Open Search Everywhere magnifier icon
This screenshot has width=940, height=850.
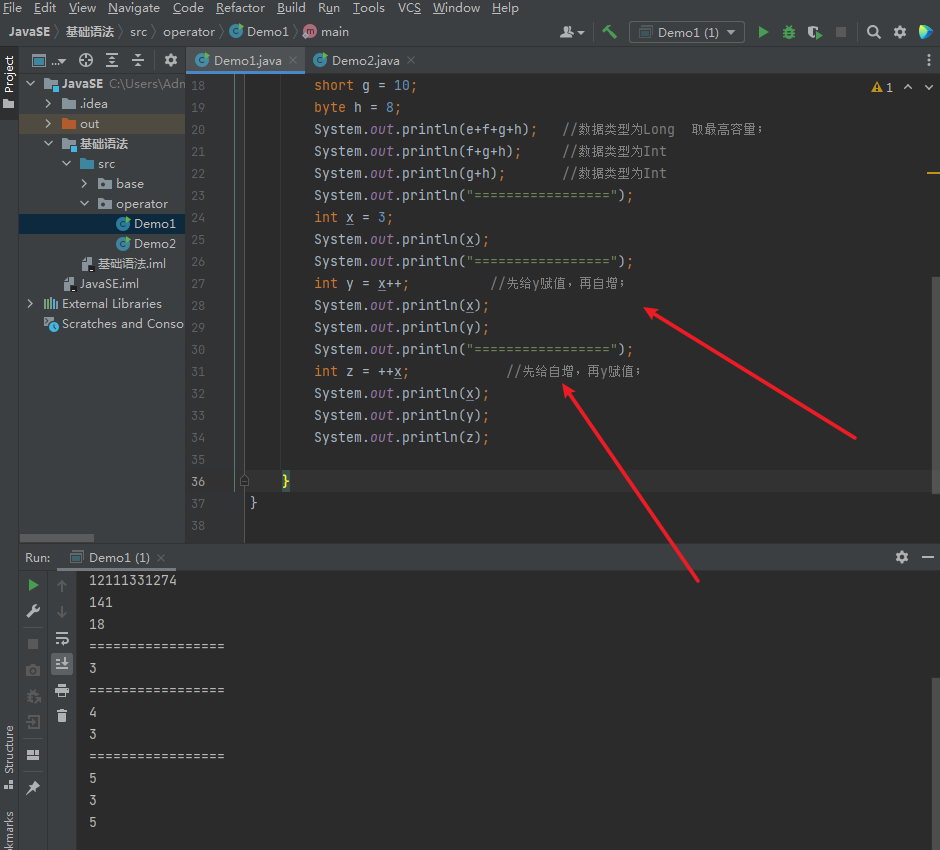pos(873,32)
